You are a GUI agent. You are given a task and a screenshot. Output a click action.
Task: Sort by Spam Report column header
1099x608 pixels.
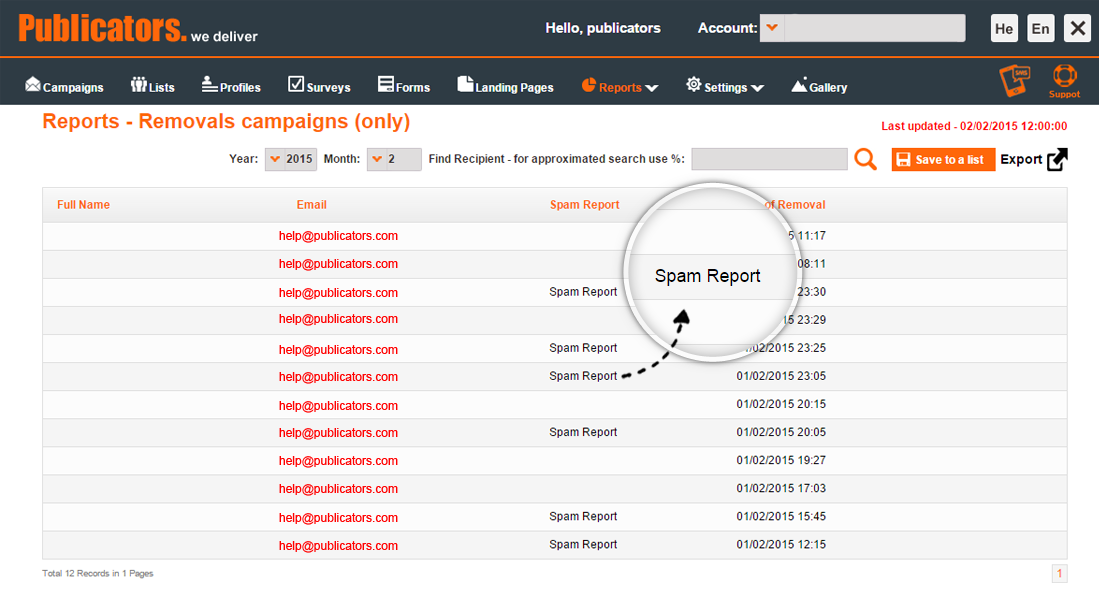[585, 205]
